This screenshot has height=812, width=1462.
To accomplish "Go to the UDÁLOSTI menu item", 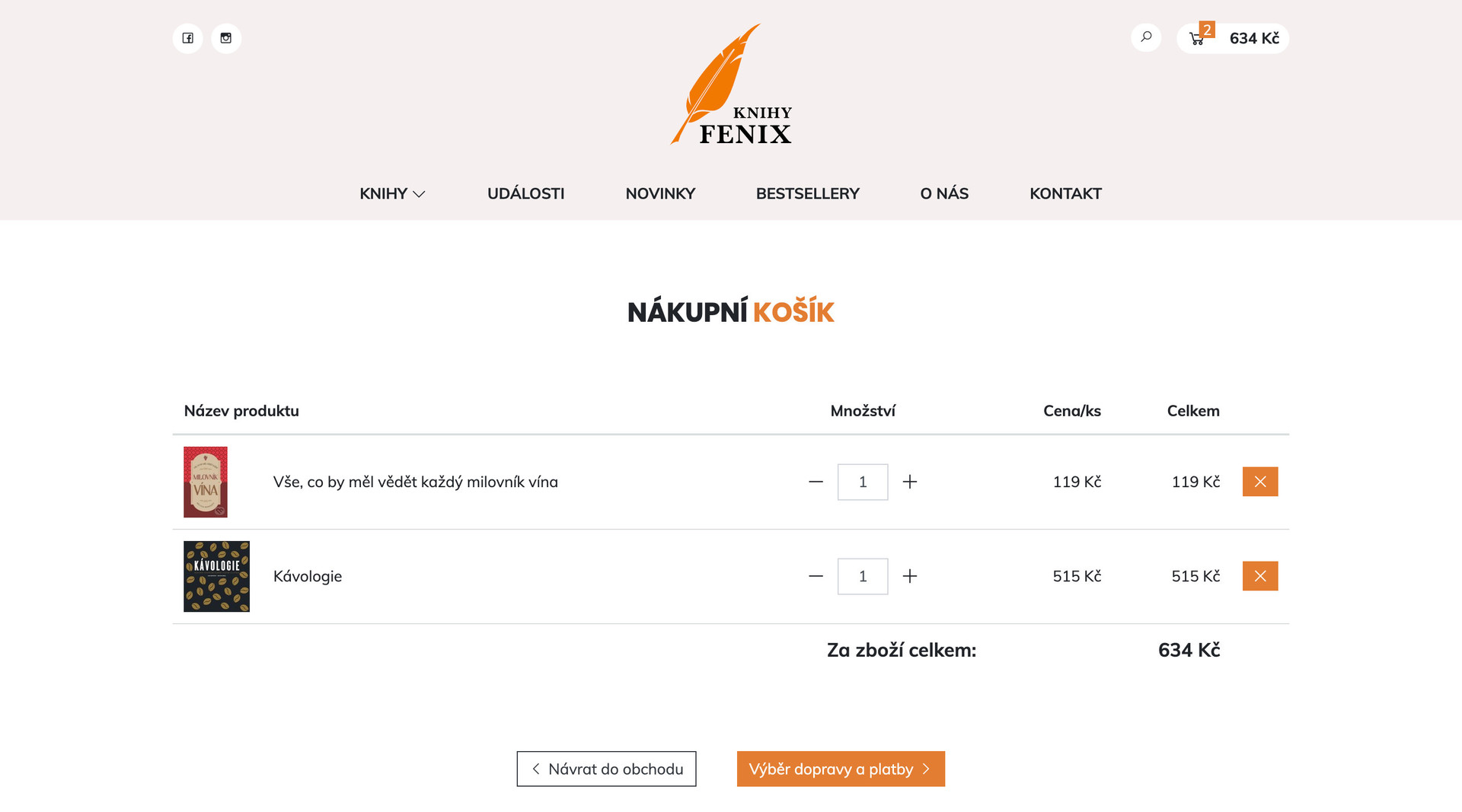I will 525,193.
